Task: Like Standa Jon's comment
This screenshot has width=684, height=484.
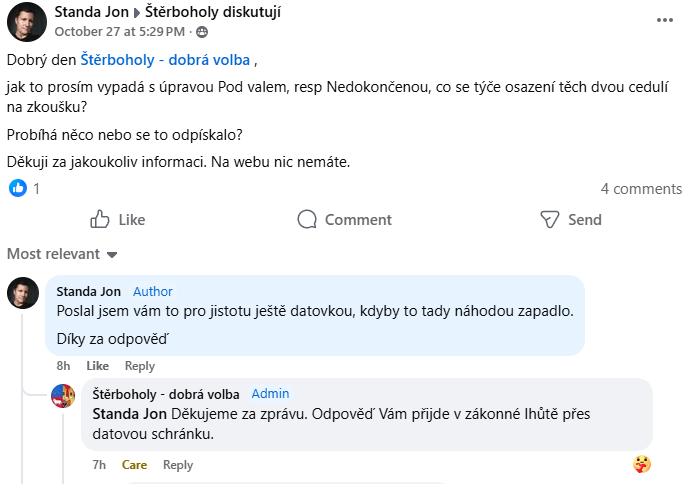Action: coord(97,366)
